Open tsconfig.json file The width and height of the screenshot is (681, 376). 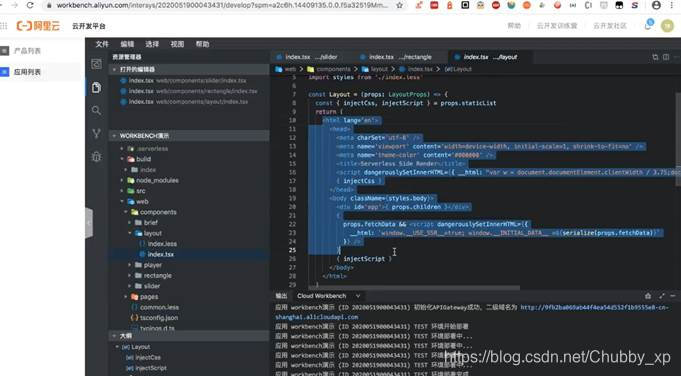coord(159,318)
